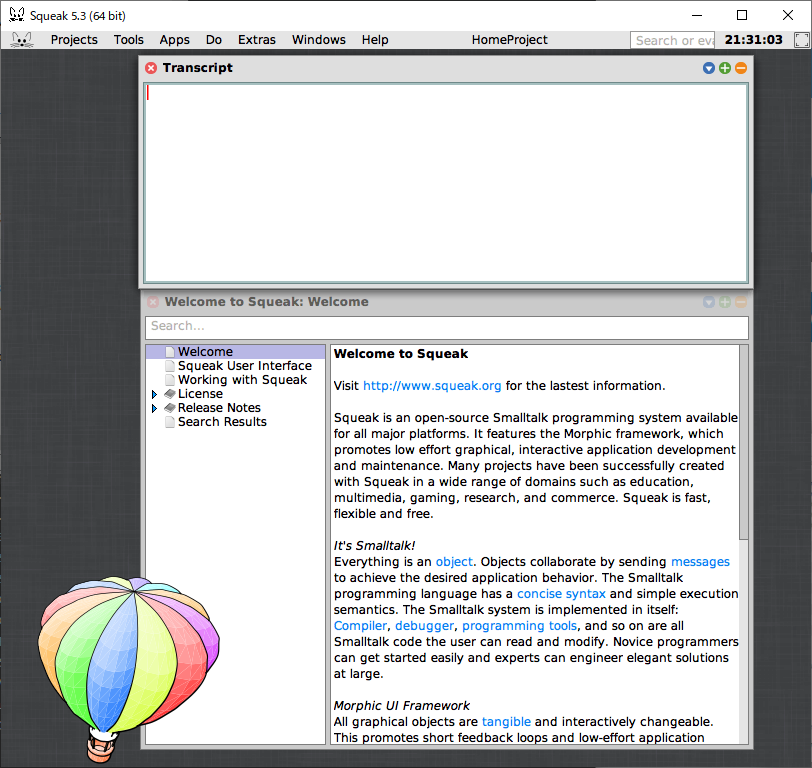The width and height of the screenshot is (812, 768).
Task: Click the Release Notes book icon
Action: point(170,408)
